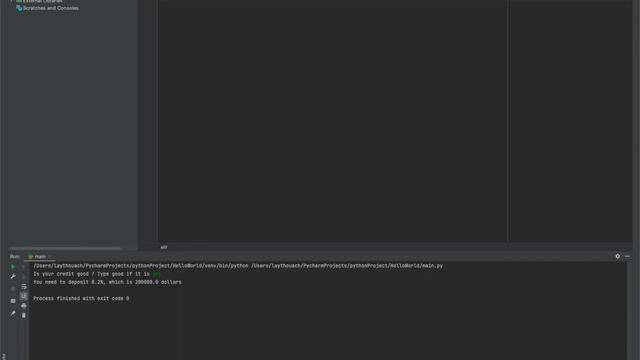Toggle soft-wrap in the console output

click(x=24, y=287)
